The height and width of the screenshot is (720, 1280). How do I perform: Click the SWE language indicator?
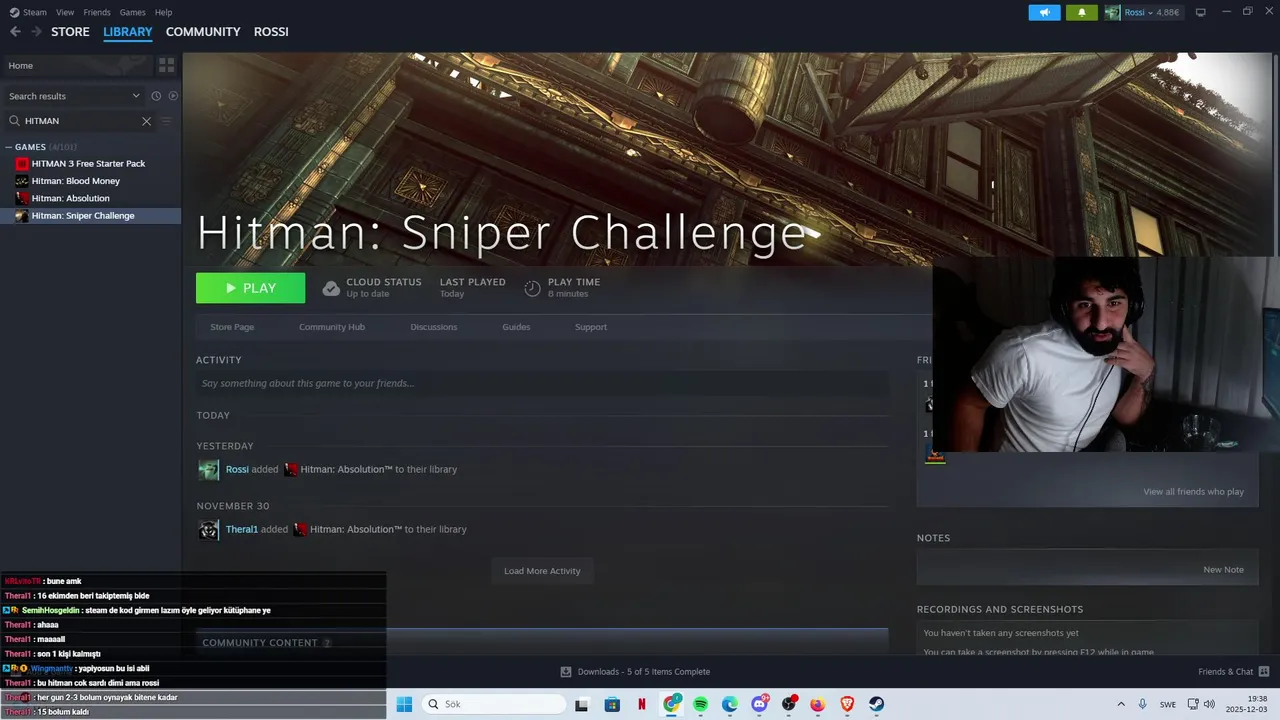click(1168, 704)
